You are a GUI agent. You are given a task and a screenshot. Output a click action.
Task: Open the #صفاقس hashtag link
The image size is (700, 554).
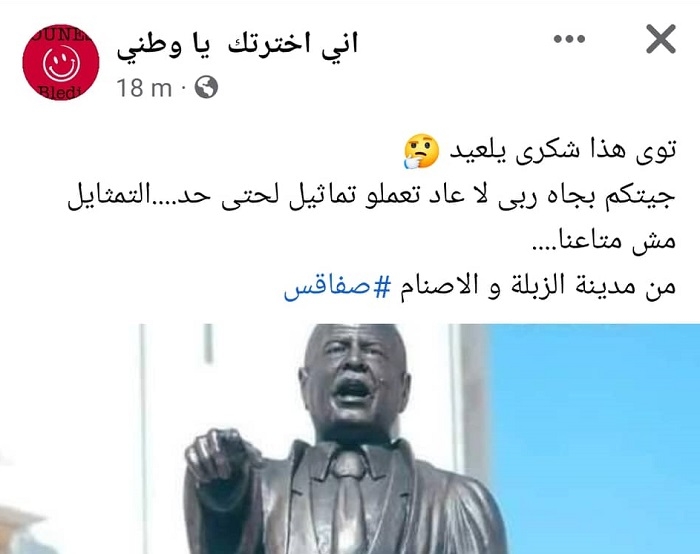[337, 287]
